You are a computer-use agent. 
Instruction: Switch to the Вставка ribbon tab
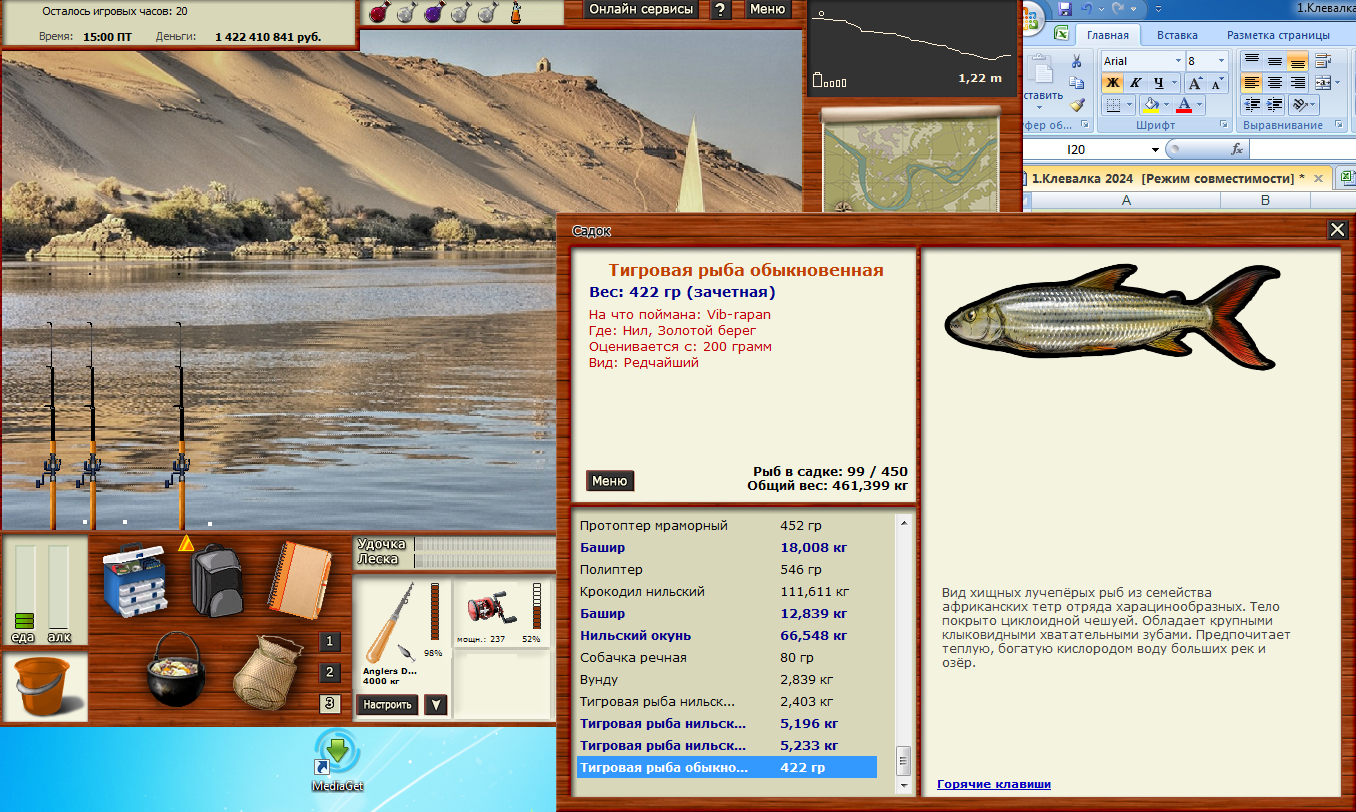1176,35
